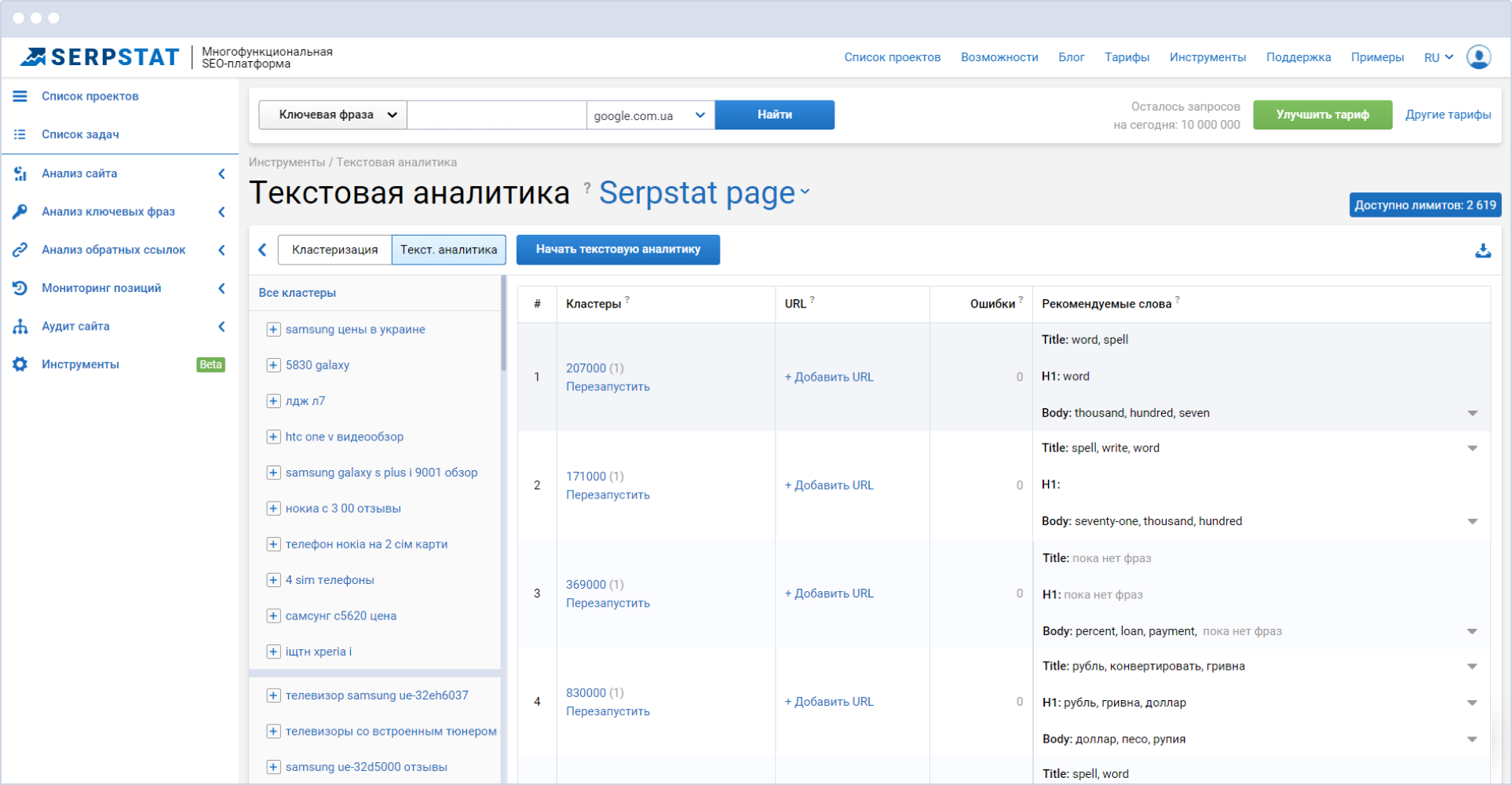Expand Body: thousand, hundred, seven row arrow
1512x785 pixels.
click(1473, 413)
